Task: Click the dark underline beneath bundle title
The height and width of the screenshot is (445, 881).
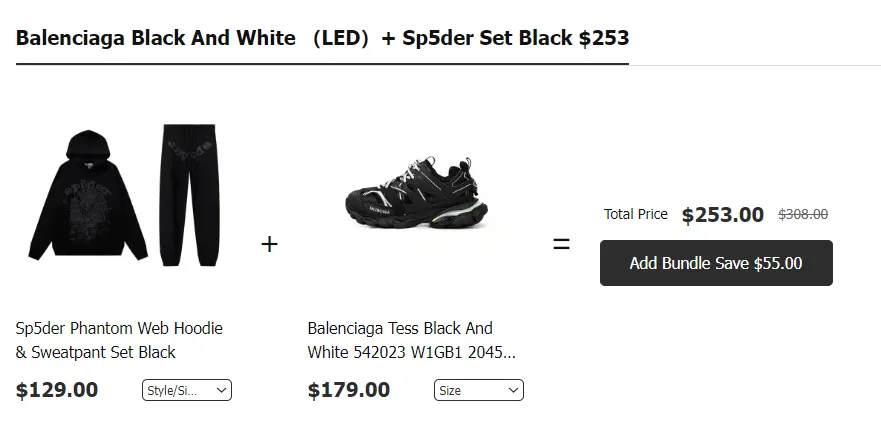Action: (x=322, y=64)
